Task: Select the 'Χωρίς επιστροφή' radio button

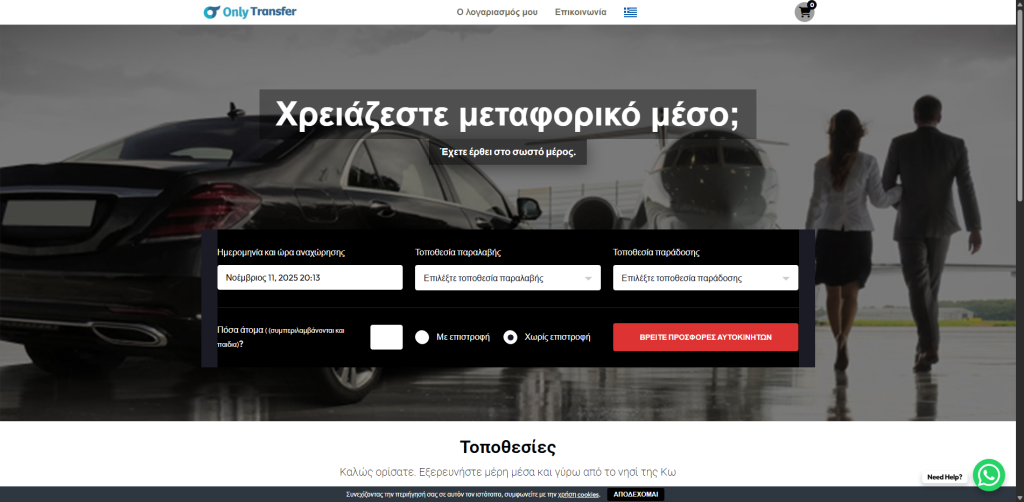Action: 510,337
